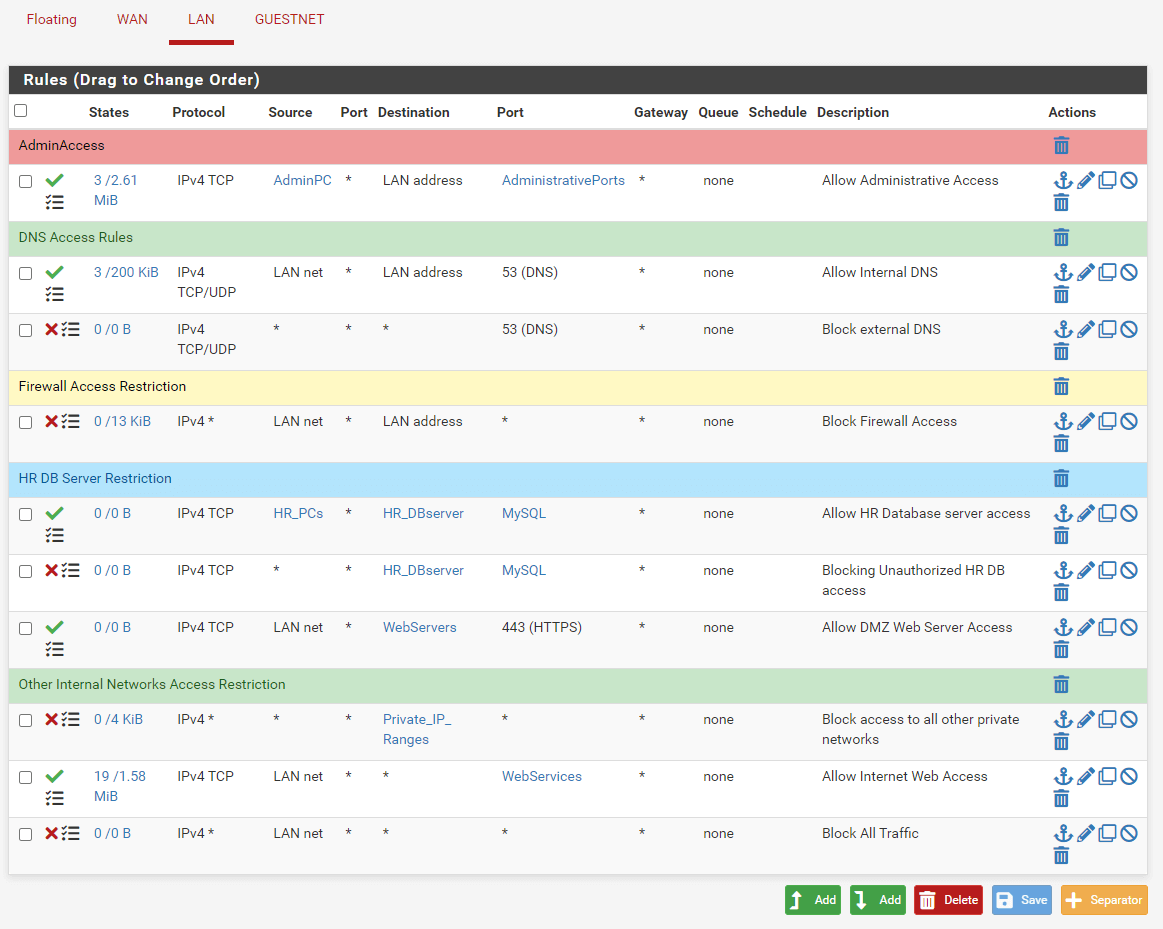Edit Allow DMZ Web Server Access rule
Viewport: 1163px width, 929px height.
coord(1086,627)
